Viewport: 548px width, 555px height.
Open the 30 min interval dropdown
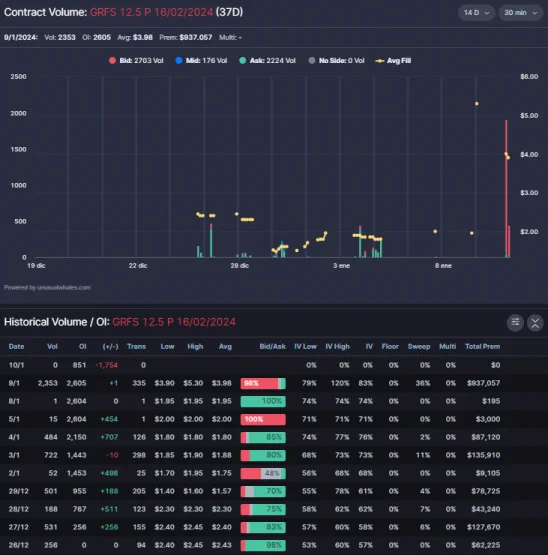520,13
